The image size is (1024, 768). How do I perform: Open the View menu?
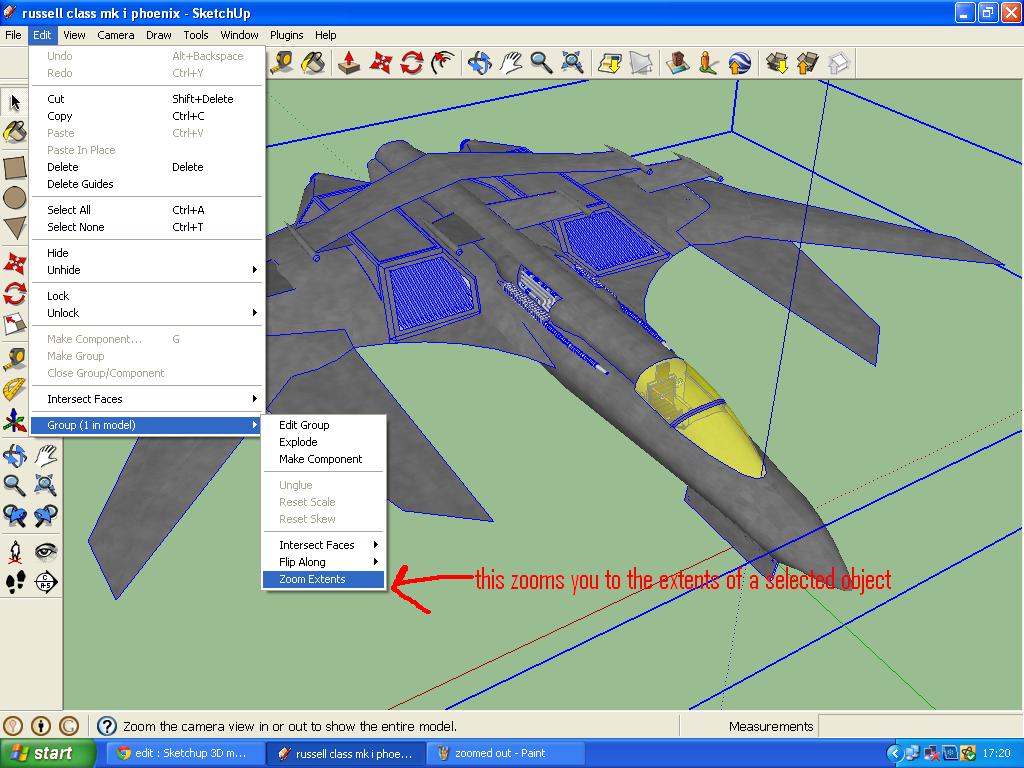[x=74, y=35]
